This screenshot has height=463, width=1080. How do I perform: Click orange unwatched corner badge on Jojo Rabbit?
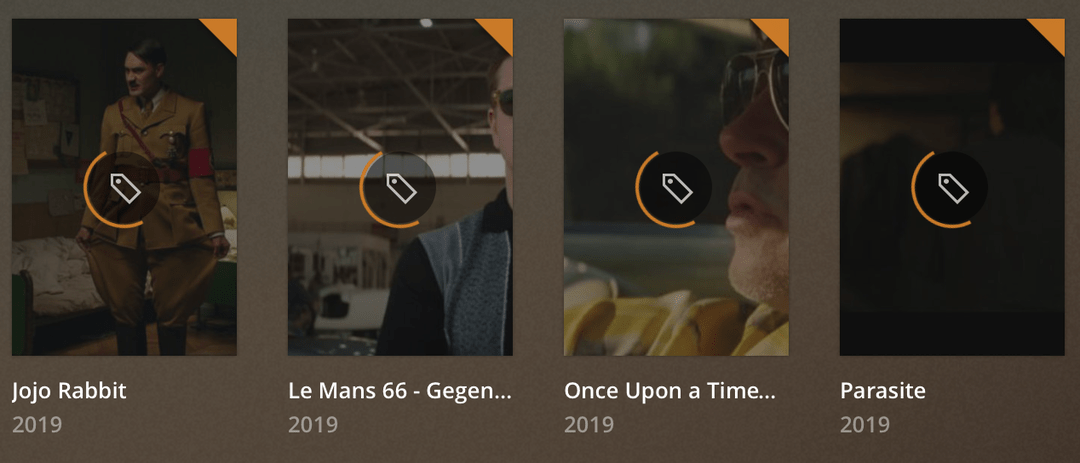[224, 31]
